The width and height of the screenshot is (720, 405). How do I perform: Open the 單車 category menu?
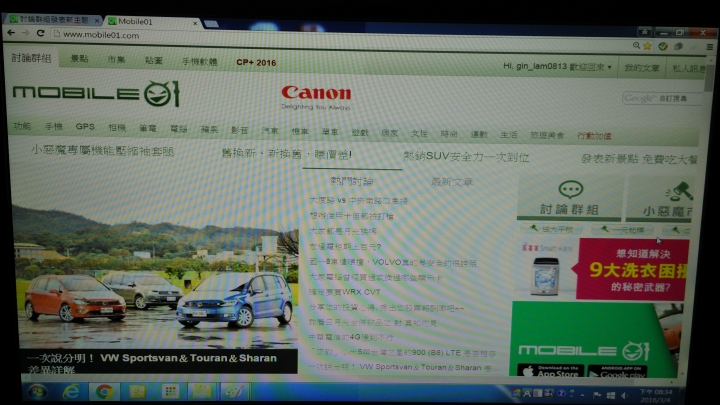coord(330,132)
